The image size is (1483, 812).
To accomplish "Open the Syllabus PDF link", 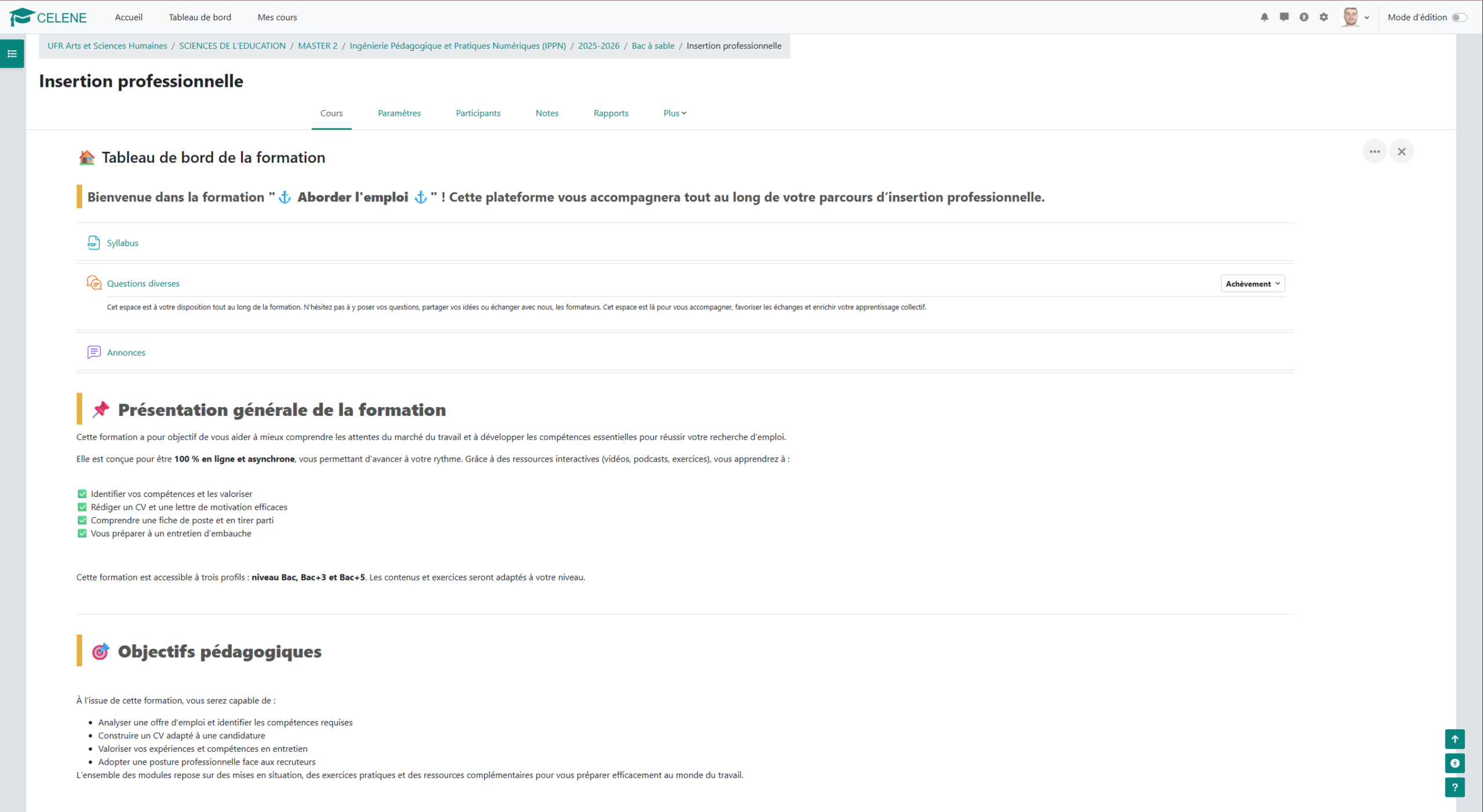I will click(122, 243).
